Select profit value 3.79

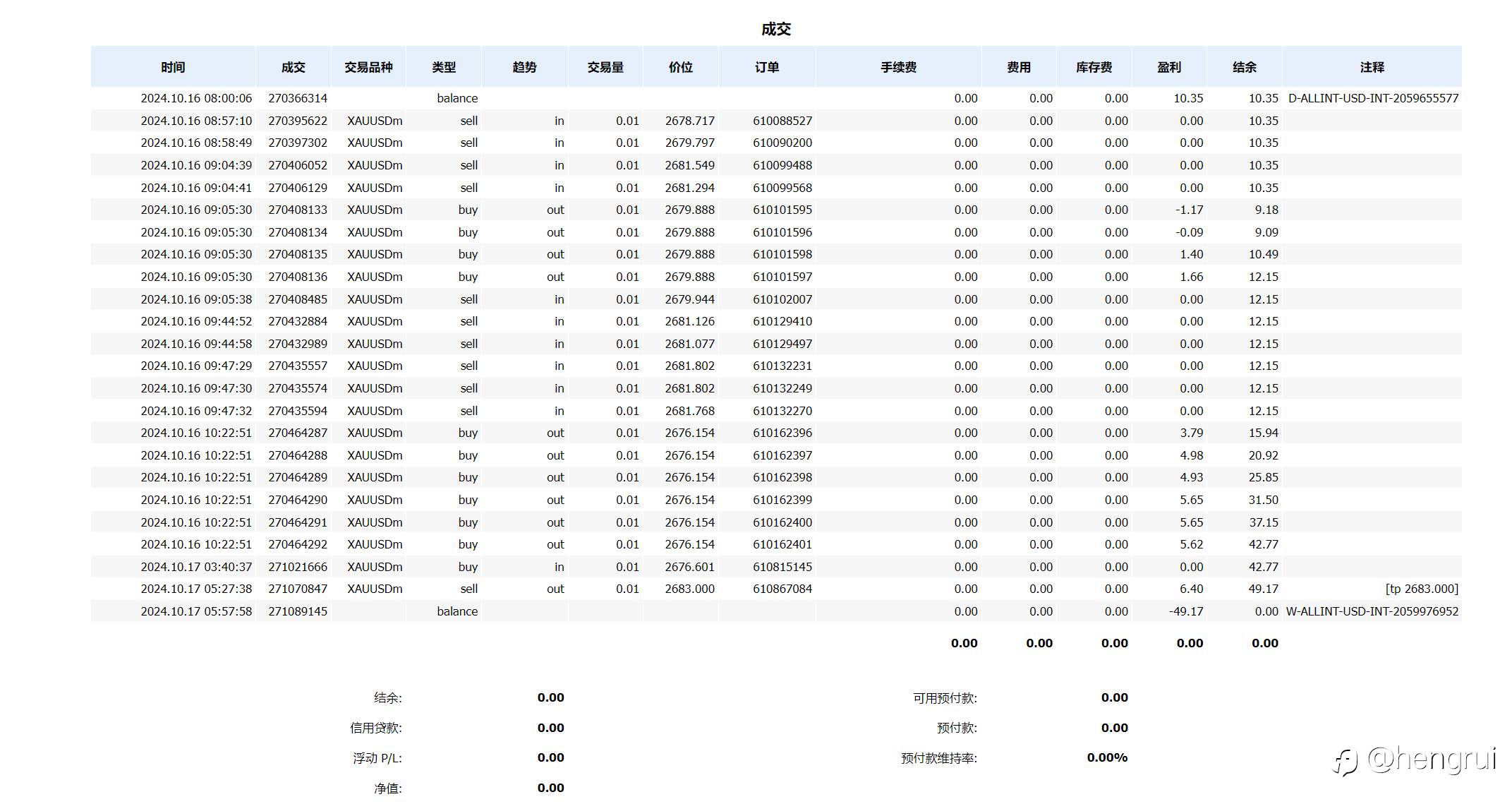click(1192, 433)
